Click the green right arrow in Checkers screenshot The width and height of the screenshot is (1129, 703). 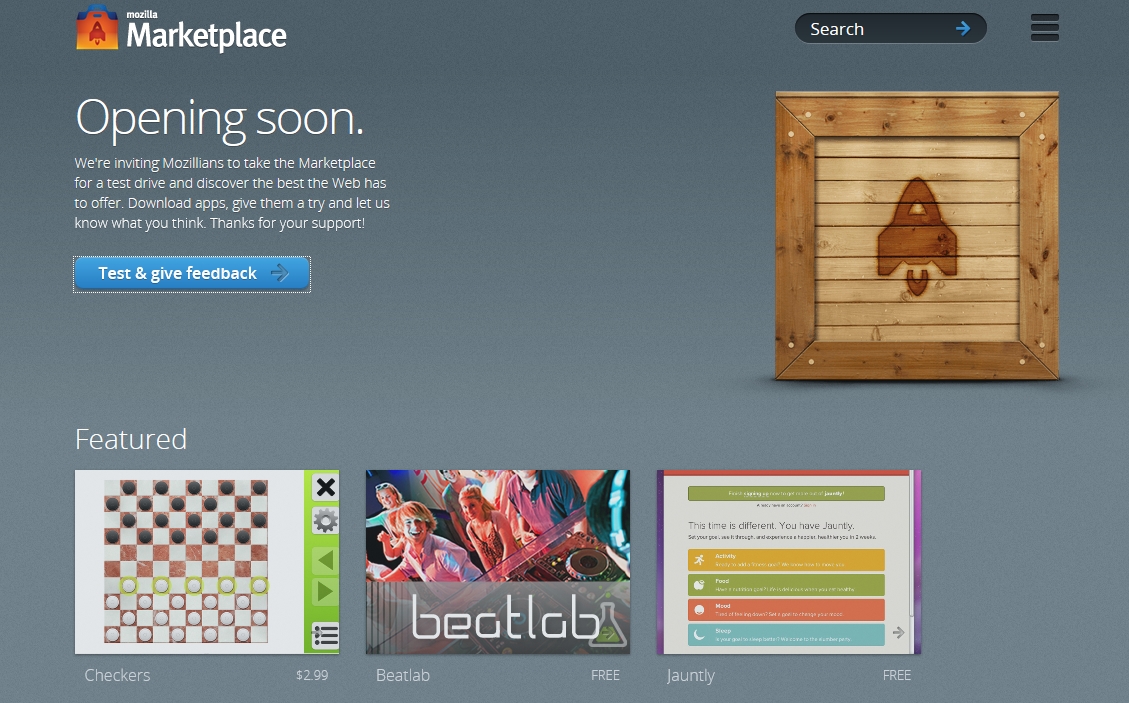tap(325, 592)
